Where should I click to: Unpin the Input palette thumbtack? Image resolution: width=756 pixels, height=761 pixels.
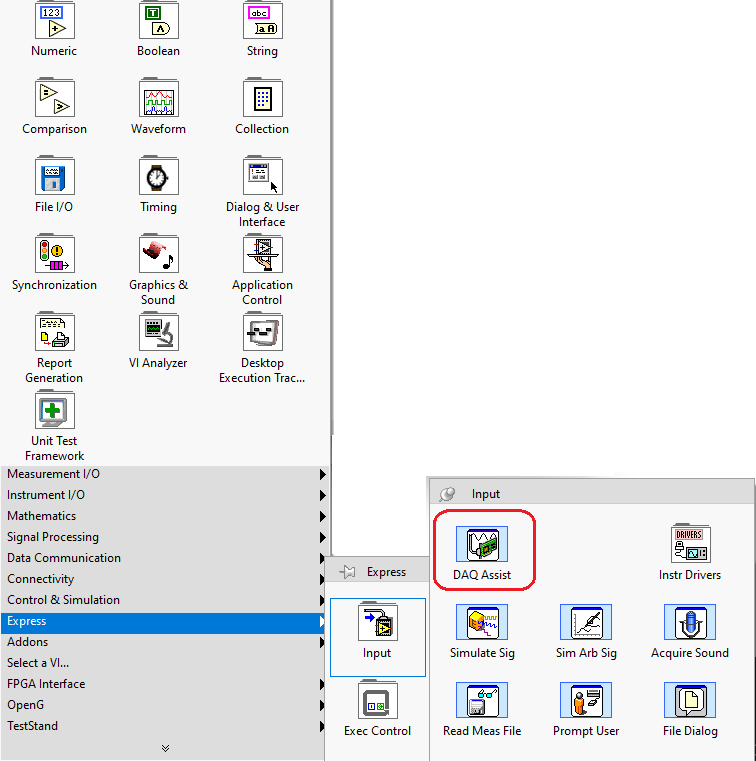pos(447,493)
